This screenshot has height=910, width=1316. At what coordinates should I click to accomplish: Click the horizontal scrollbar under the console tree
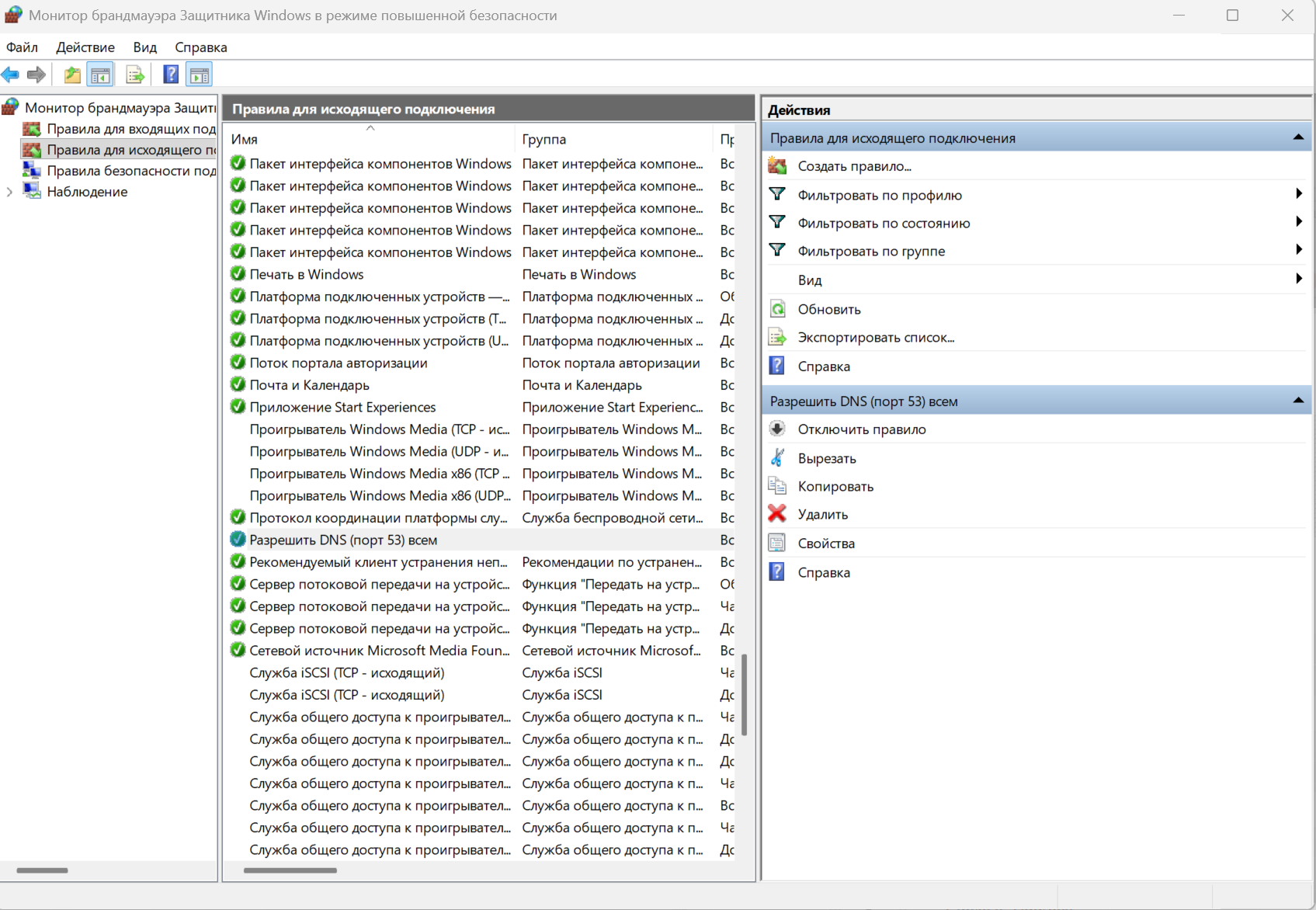[x=42, y=870]
